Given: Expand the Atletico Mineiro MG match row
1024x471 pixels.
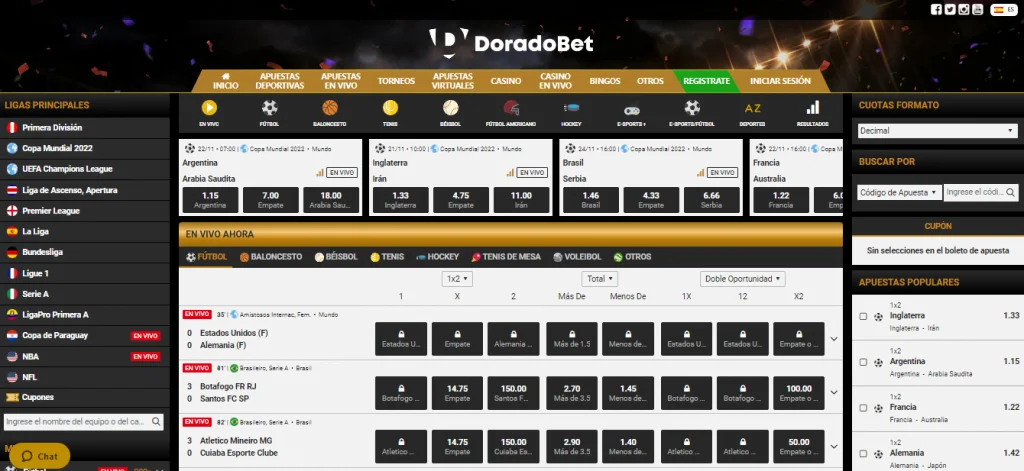Looking at the screenshot, I should point(834,447).
